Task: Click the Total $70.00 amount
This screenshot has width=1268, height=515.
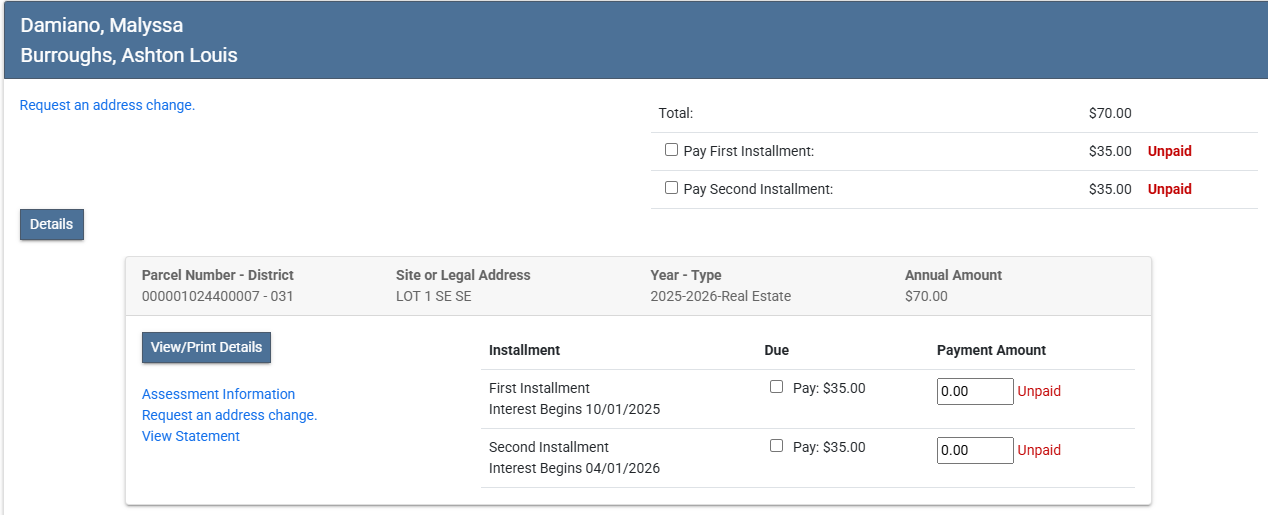Action: pos(1109,113)
